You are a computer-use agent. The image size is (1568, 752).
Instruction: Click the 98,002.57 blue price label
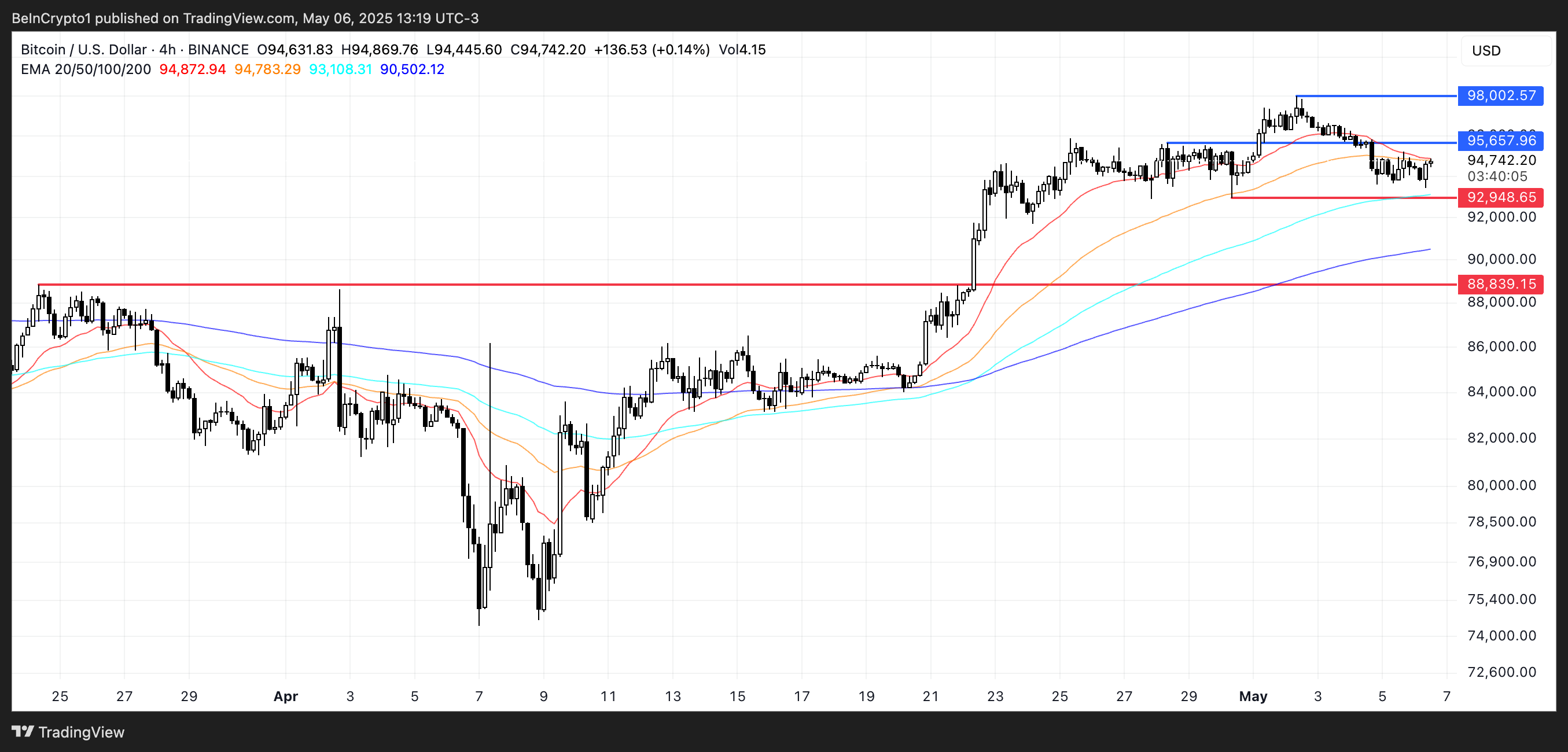click(1500, 95)
